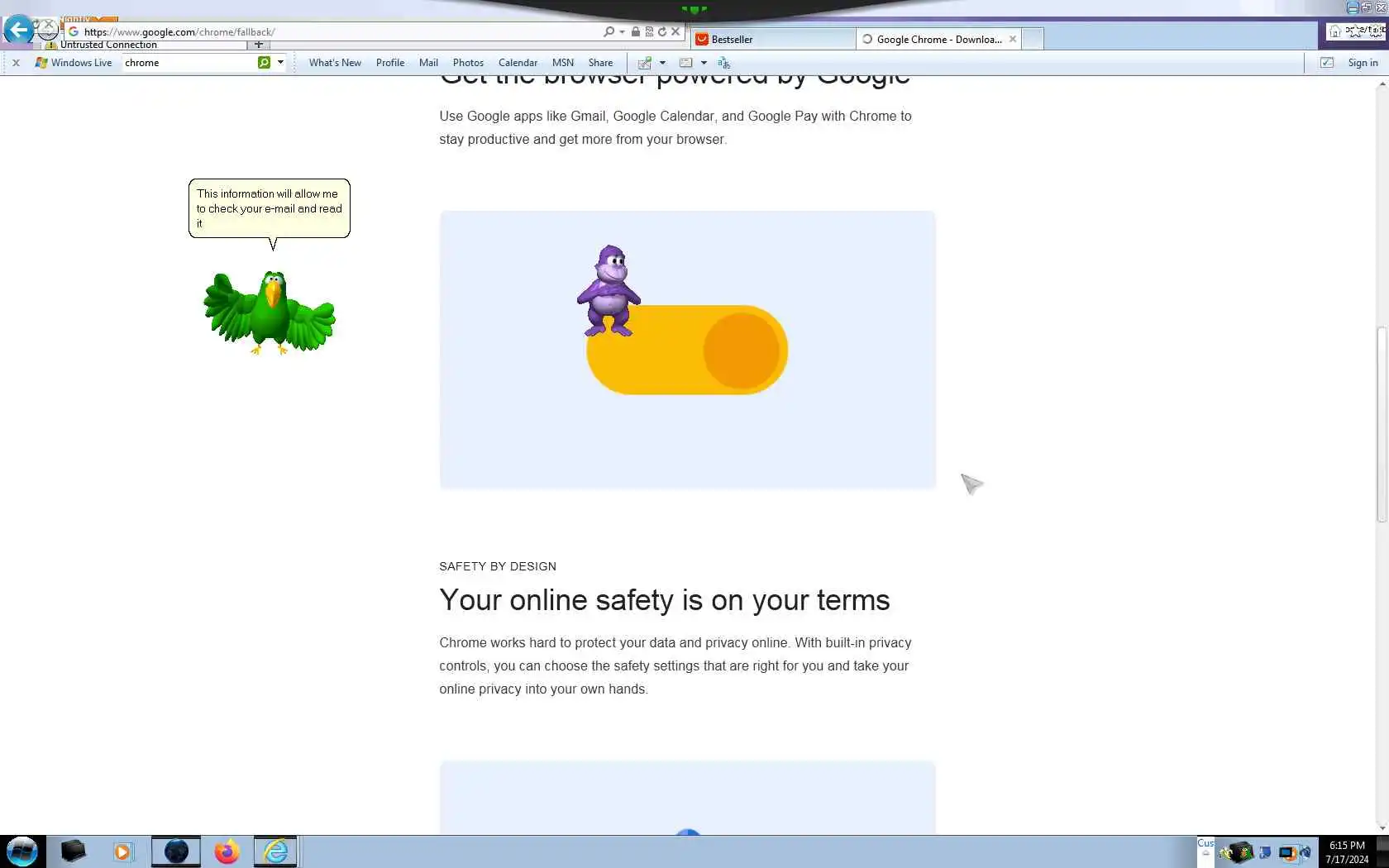Viewport: 1389px width, 868px height.
Task: Click Share on Windows Live toolbar
Action: 600,63
